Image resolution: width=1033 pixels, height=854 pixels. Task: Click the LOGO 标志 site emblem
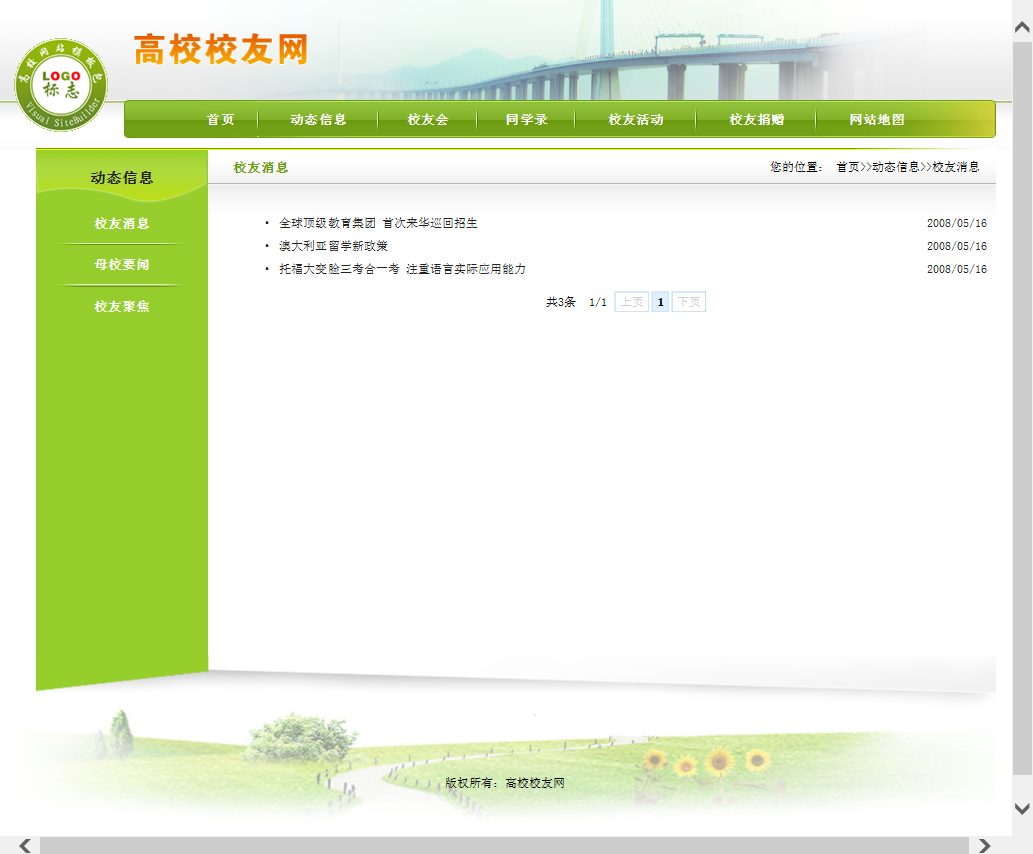pyautogui.click(x=60, y=84)
